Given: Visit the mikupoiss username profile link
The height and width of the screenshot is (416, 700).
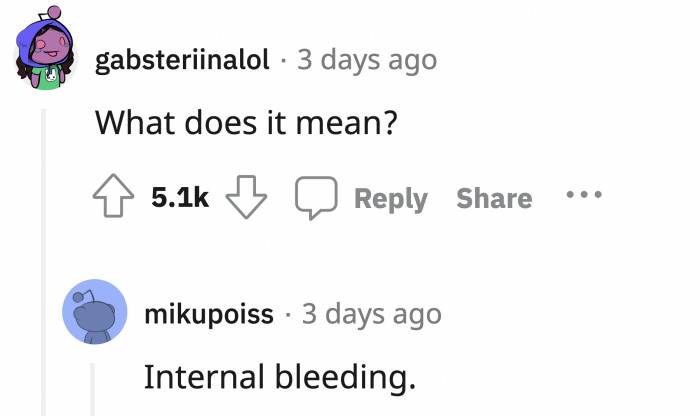Looking at the screenshot, I should pyautogui.click(x=209, y=314).
